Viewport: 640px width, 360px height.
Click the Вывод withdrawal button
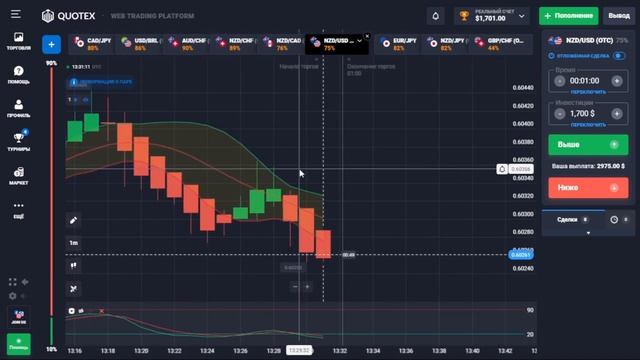[619, 16]
